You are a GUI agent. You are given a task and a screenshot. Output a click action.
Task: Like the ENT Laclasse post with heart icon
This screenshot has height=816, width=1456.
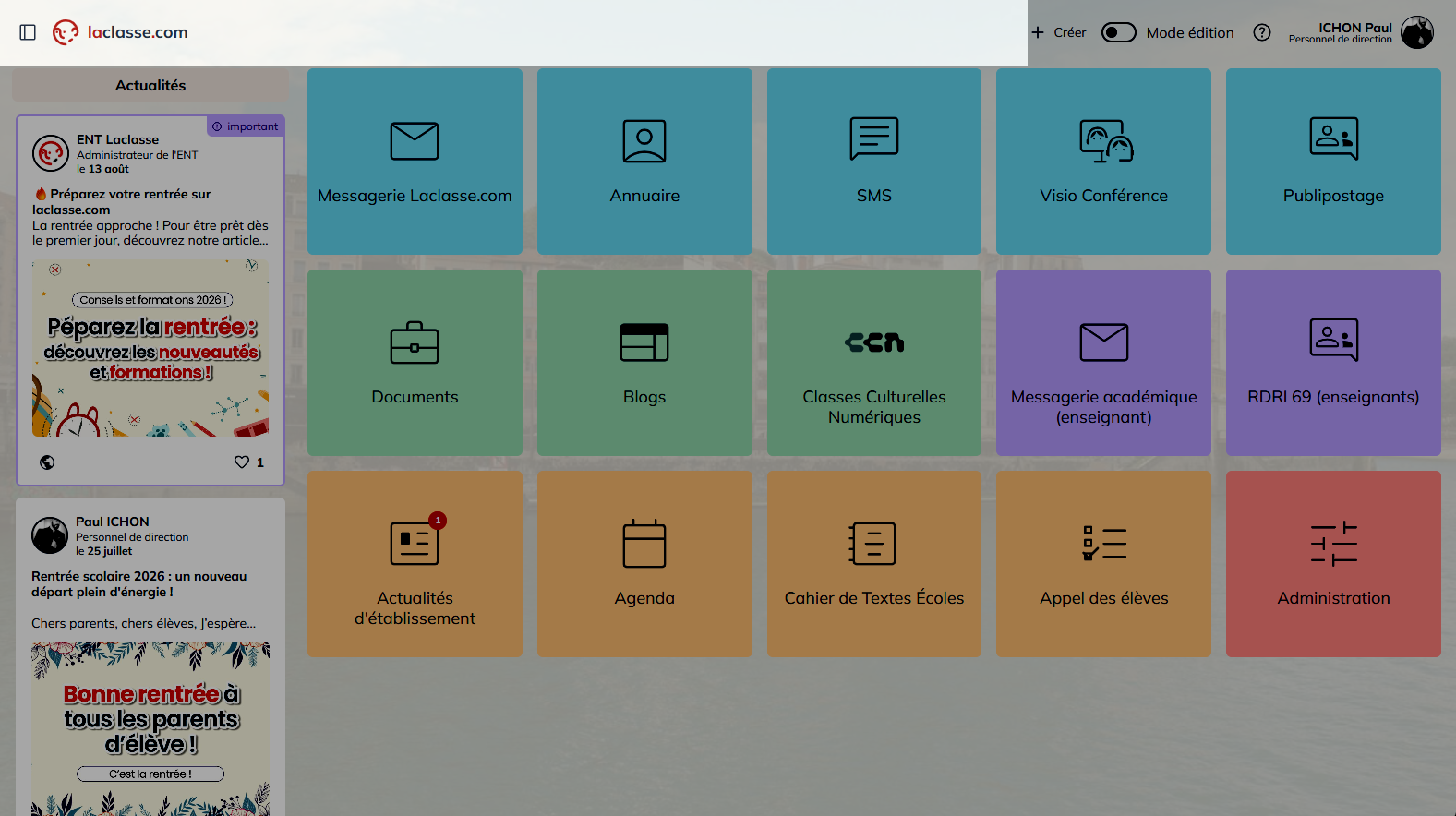(242, 462)
